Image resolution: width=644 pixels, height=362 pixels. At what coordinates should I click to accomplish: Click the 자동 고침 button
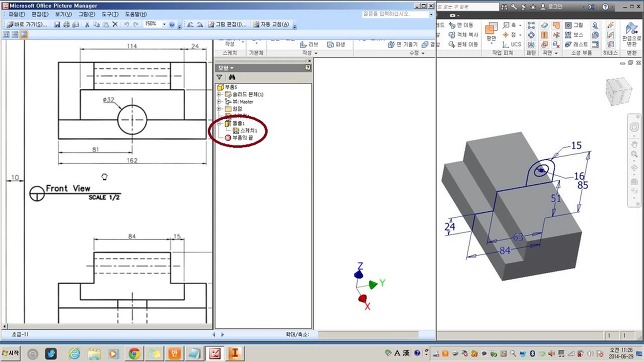pos(271,25)
